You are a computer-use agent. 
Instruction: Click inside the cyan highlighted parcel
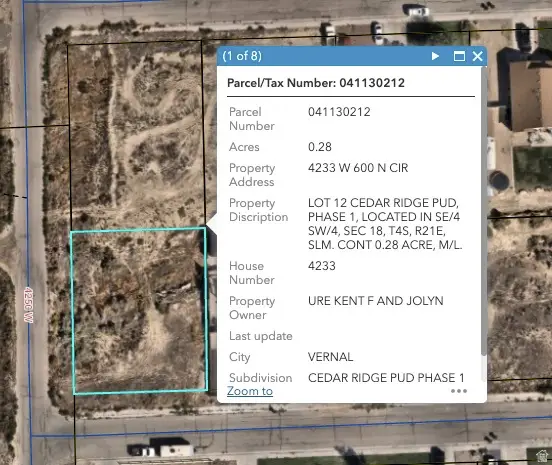tap(139, 311)
